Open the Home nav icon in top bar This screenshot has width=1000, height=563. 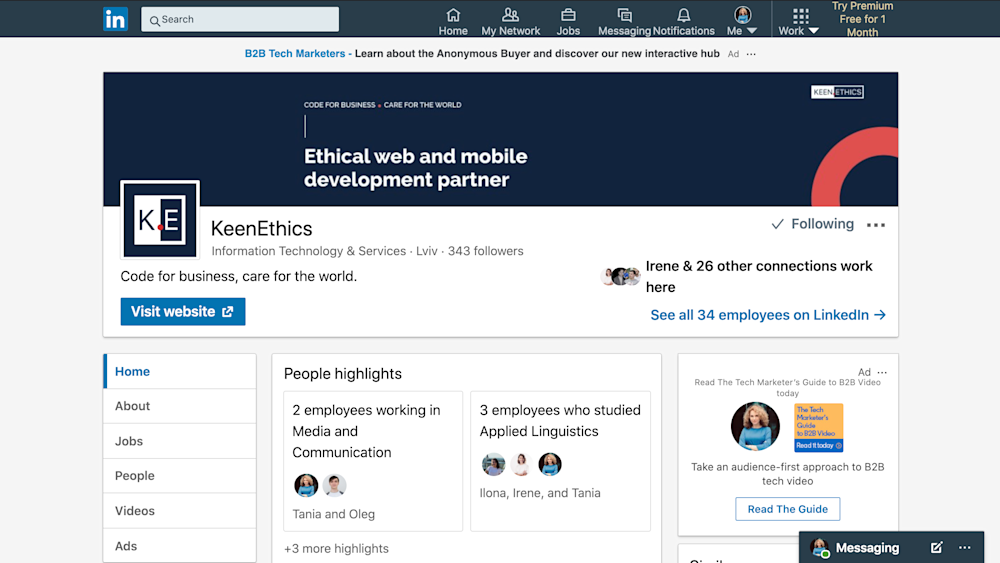(x=453, y=22)
